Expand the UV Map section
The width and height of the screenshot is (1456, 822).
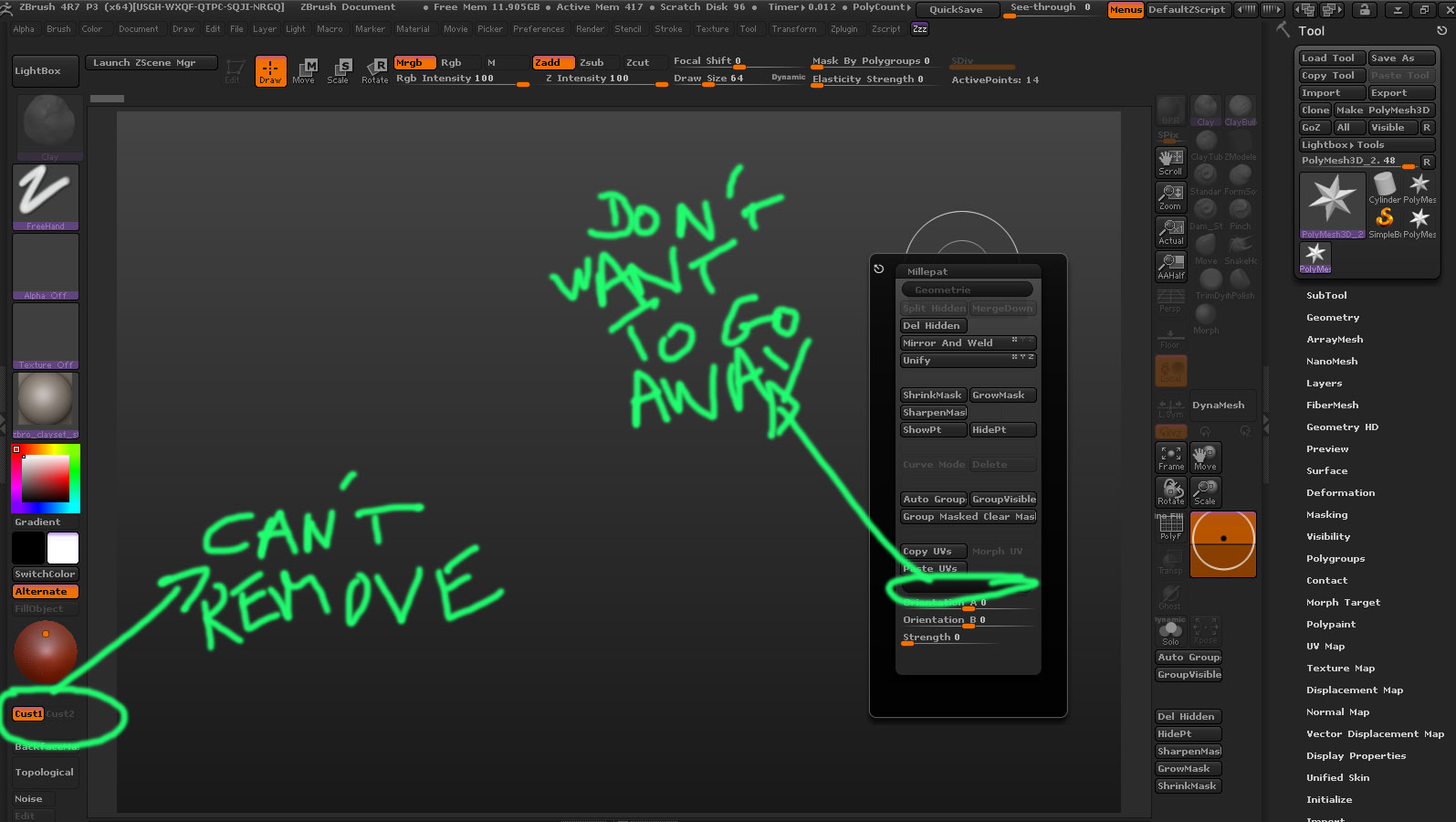tap(1325, 647)
